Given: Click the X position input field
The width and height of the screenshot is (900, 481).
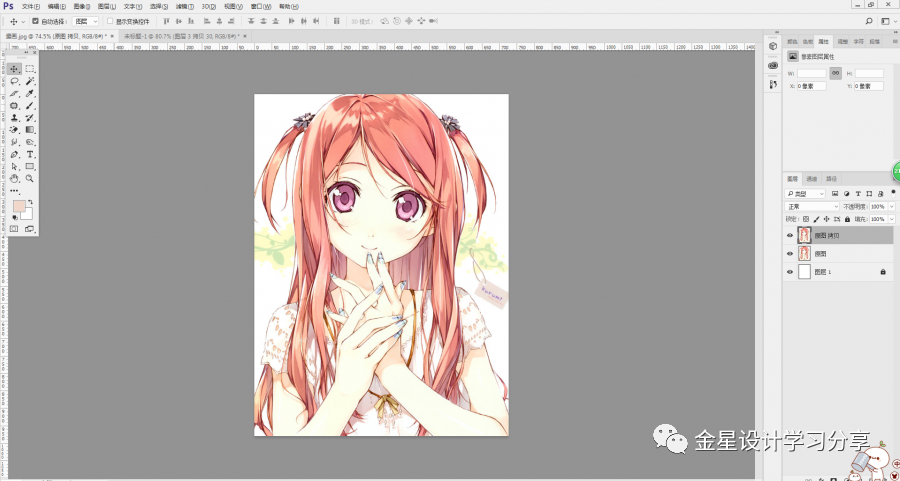Looking at the screenshot, I should tap(812, 86).
